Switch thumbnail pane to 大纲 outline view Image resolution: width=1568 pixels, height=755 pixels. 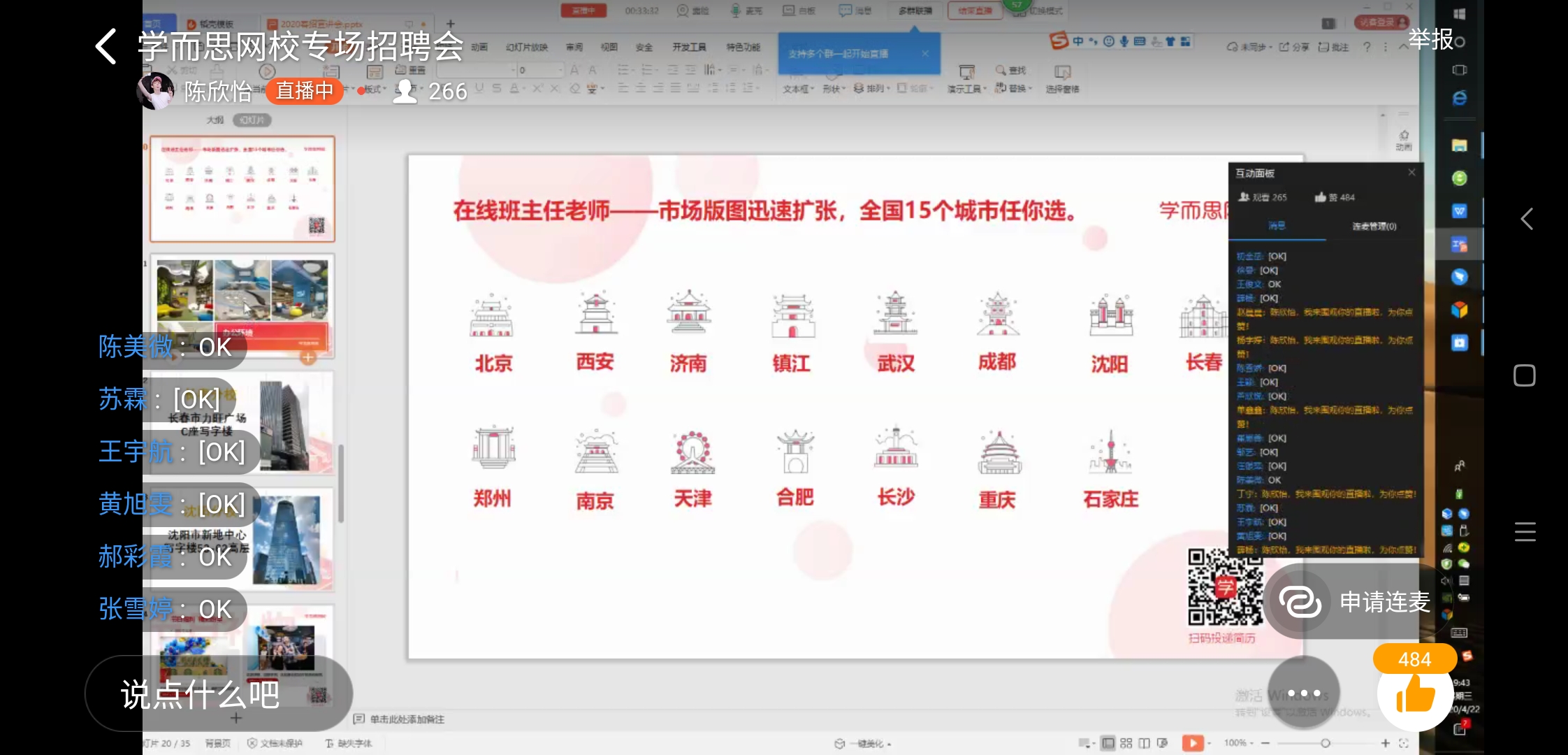pos(215,120)
